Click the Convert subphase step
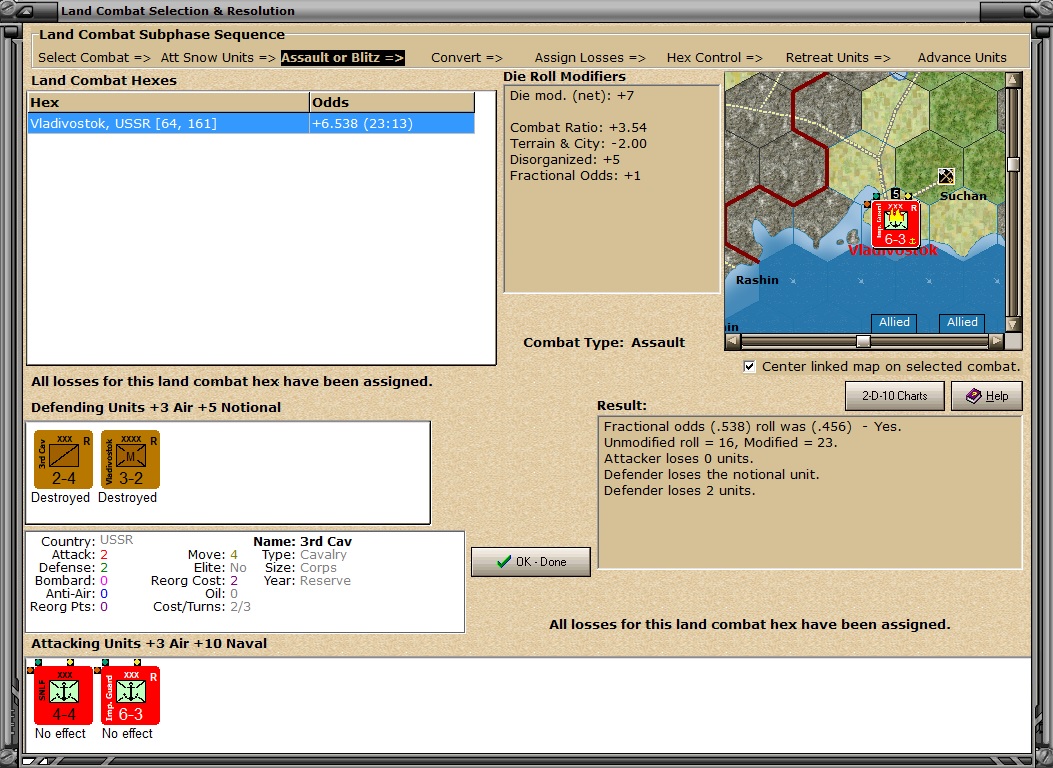Viewport: 1053px width, 768px height. [x=467, y=58]
